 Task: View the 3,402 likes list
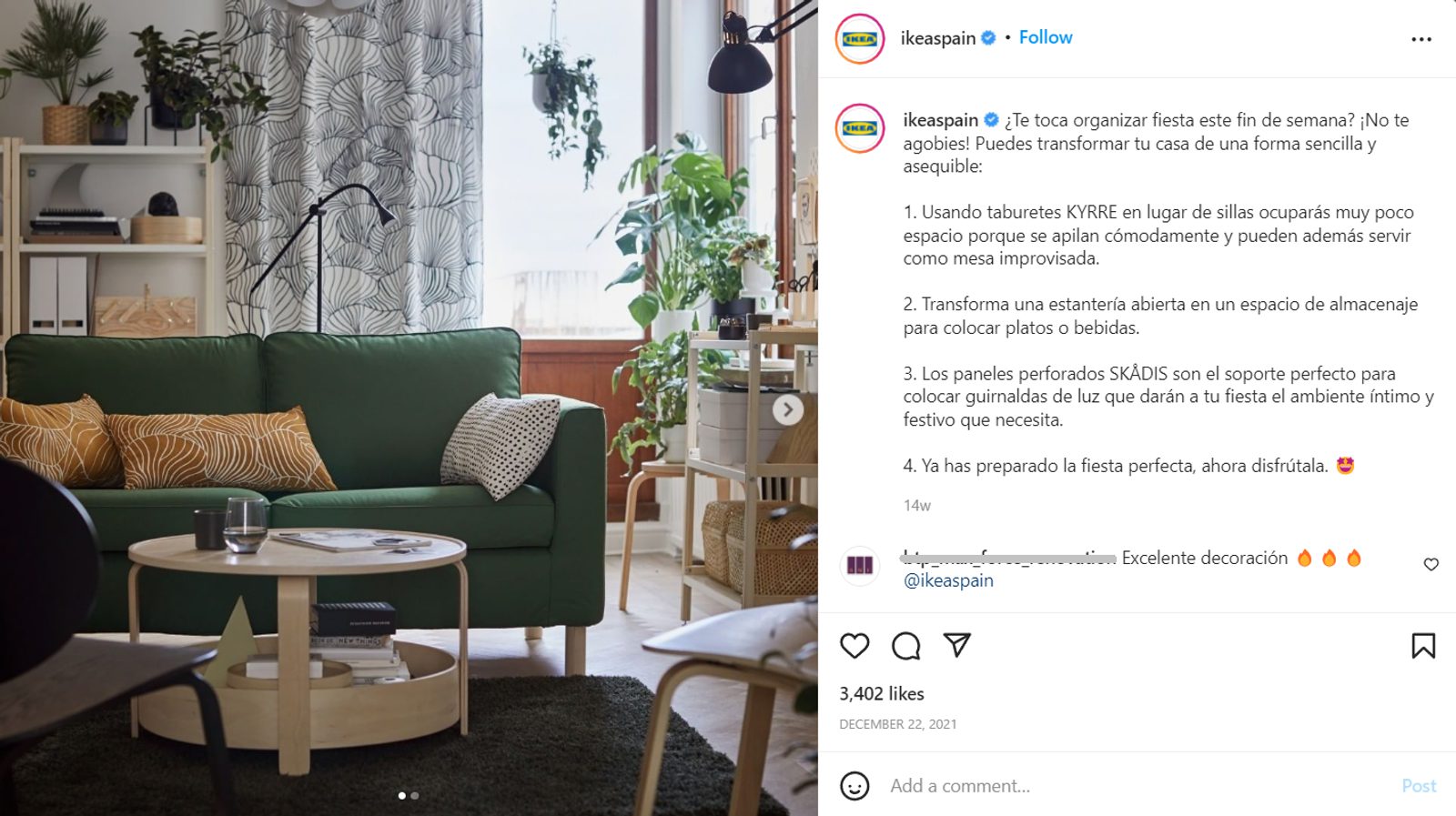[x=882, y=693]
